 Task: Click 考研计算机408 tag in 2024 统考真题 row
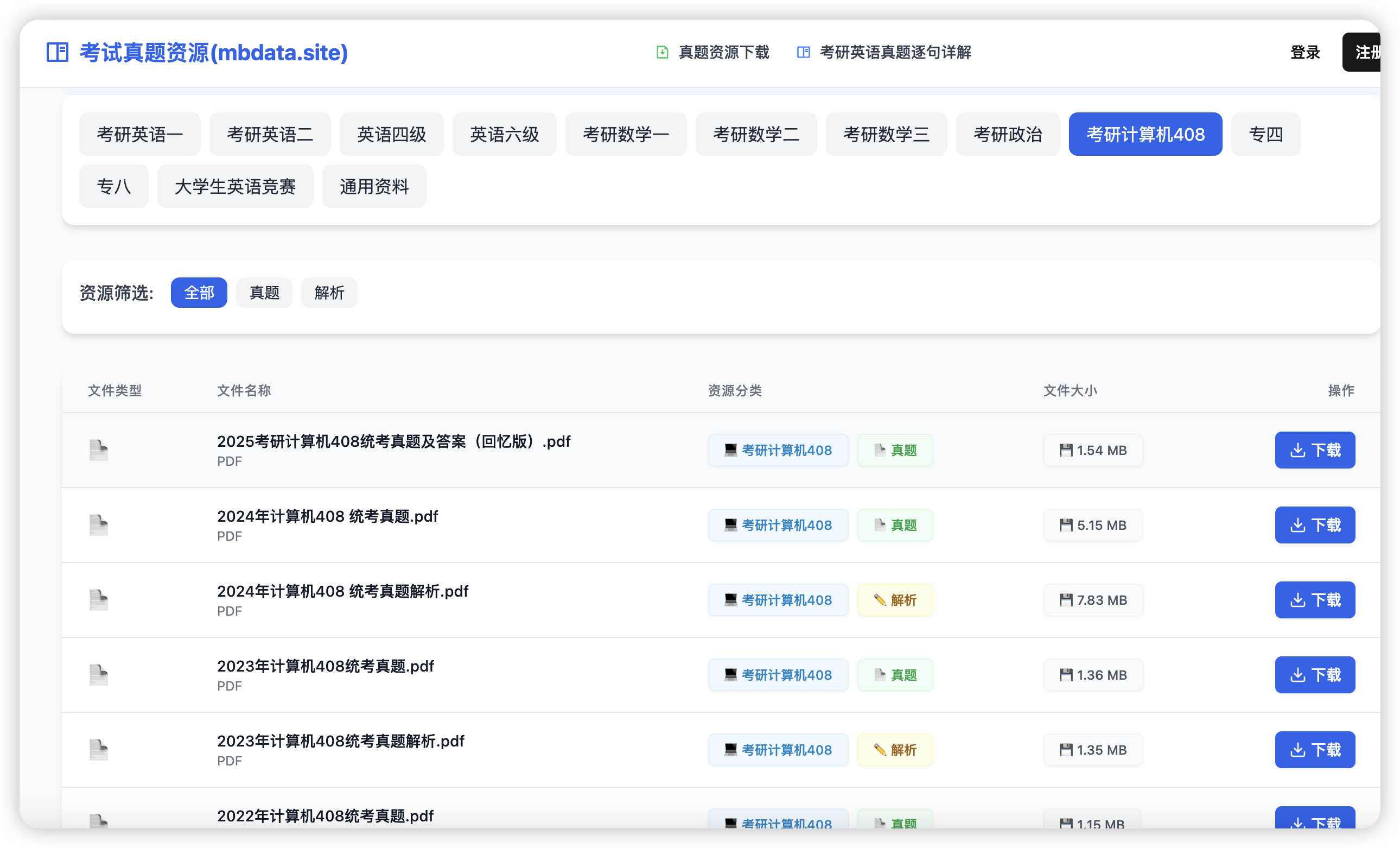coord(778,525)
